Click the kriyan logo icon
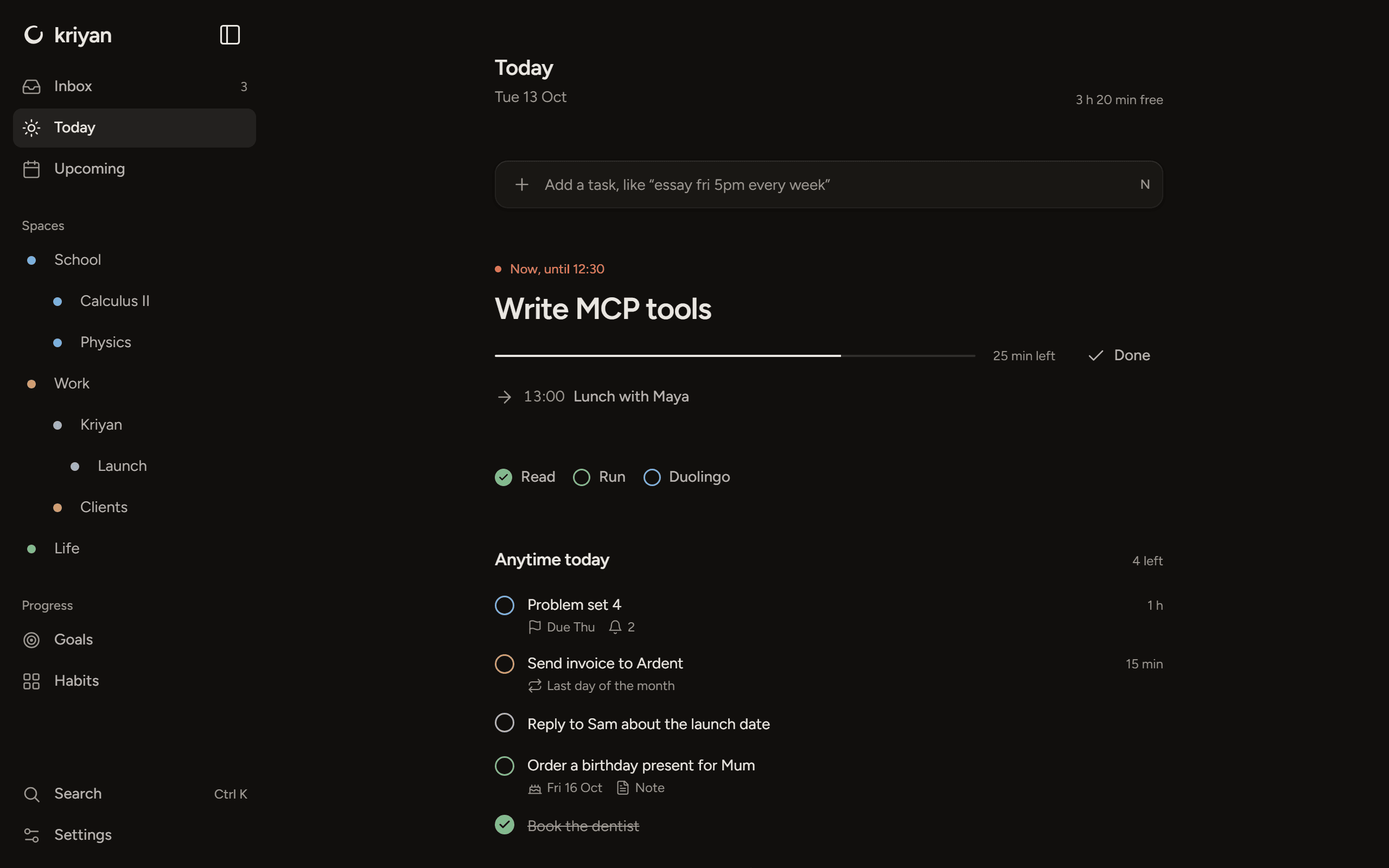The width and height of the screenshot is (1389, 868). tap(33, 35)
